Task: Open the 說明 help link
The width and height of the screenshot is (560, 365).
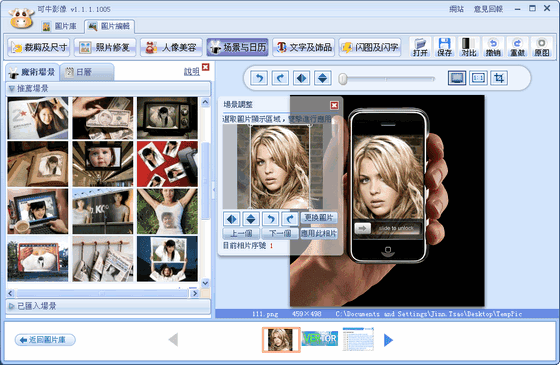Action: 191,72
